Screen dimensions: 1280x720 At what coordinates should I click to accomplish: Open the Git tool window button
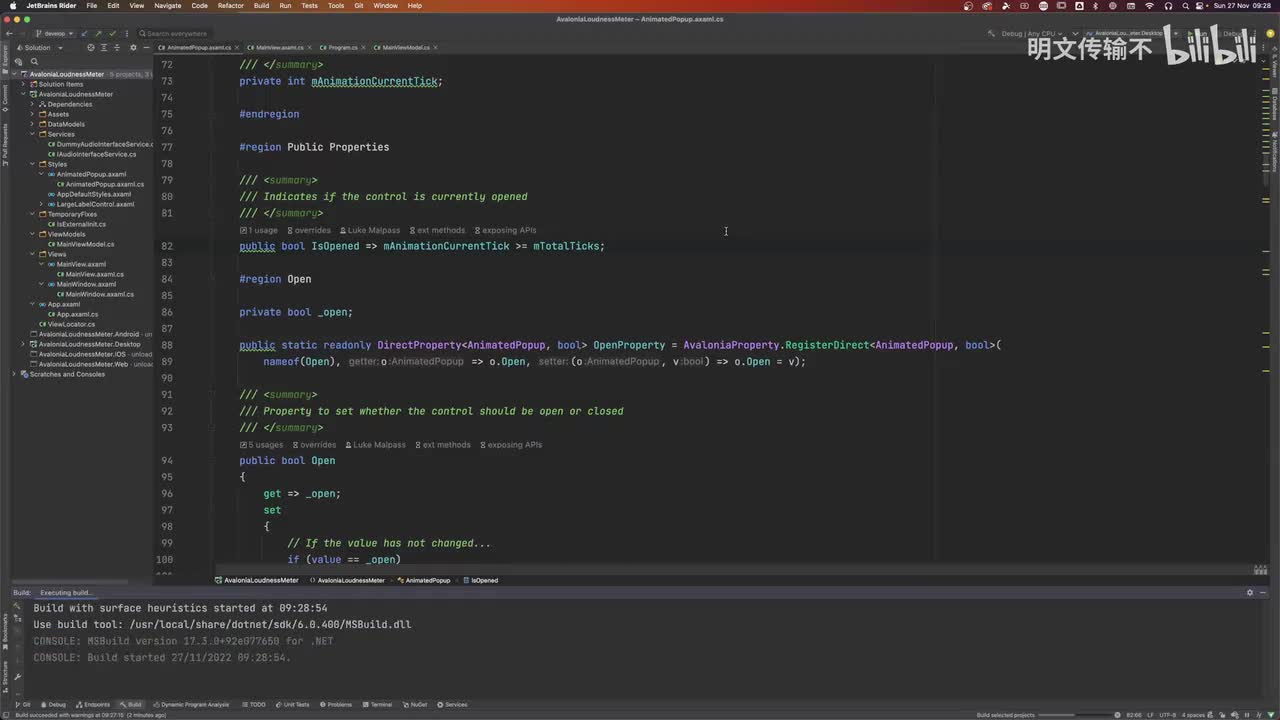22,704
